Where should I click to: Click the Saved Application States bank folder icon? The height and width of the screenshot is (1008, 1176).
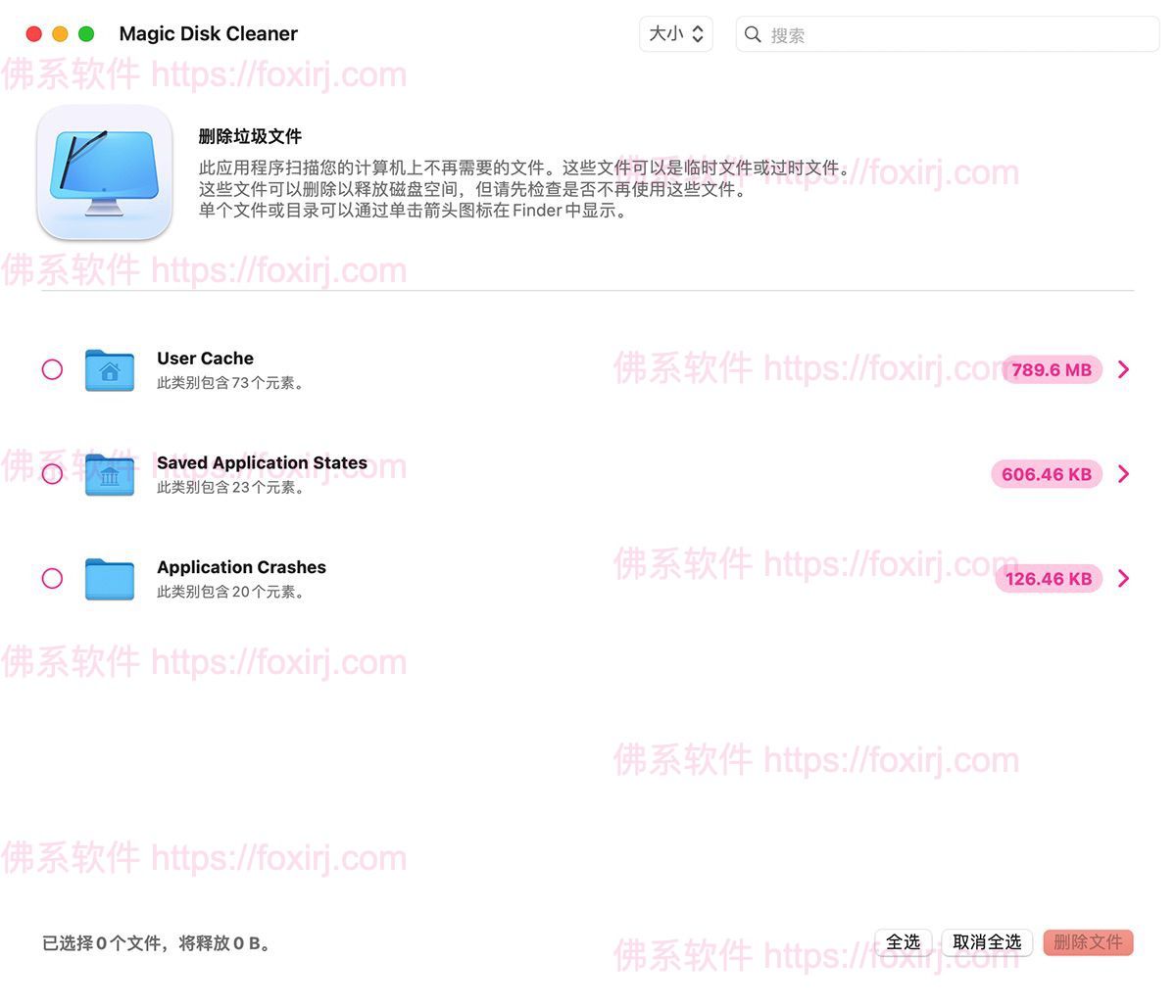click(x=109, y=474)
